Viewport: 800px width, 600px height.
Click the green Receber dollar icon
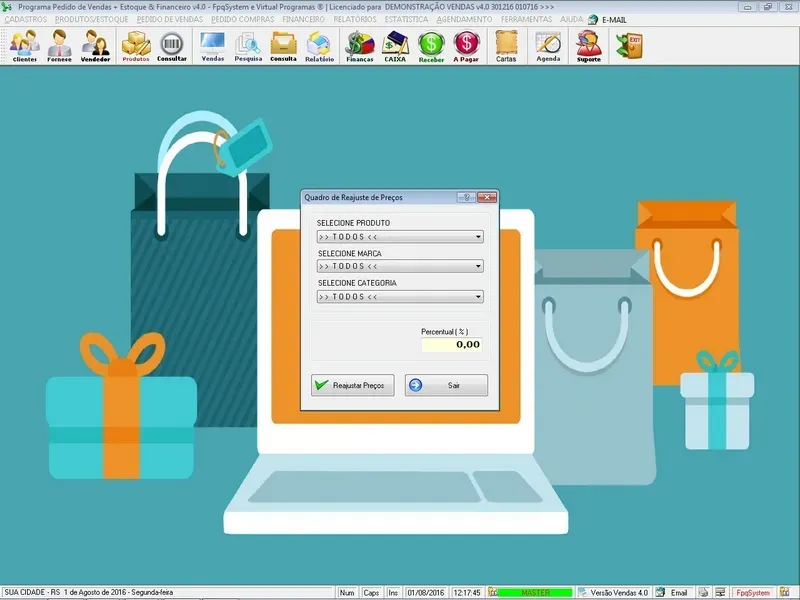click(431, 46)
